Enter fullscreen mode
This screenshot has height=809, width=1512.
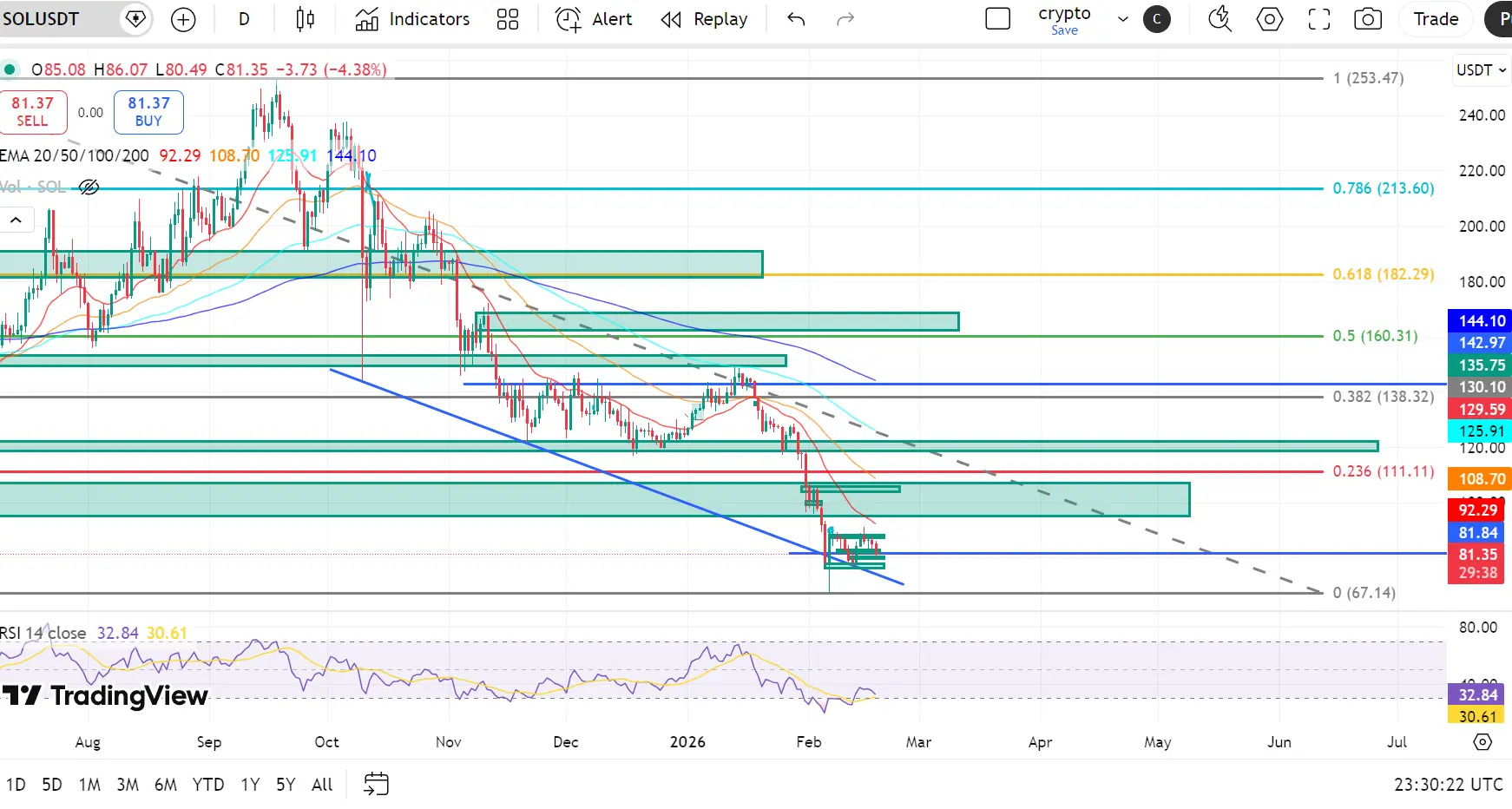[x=1319, y=19]
